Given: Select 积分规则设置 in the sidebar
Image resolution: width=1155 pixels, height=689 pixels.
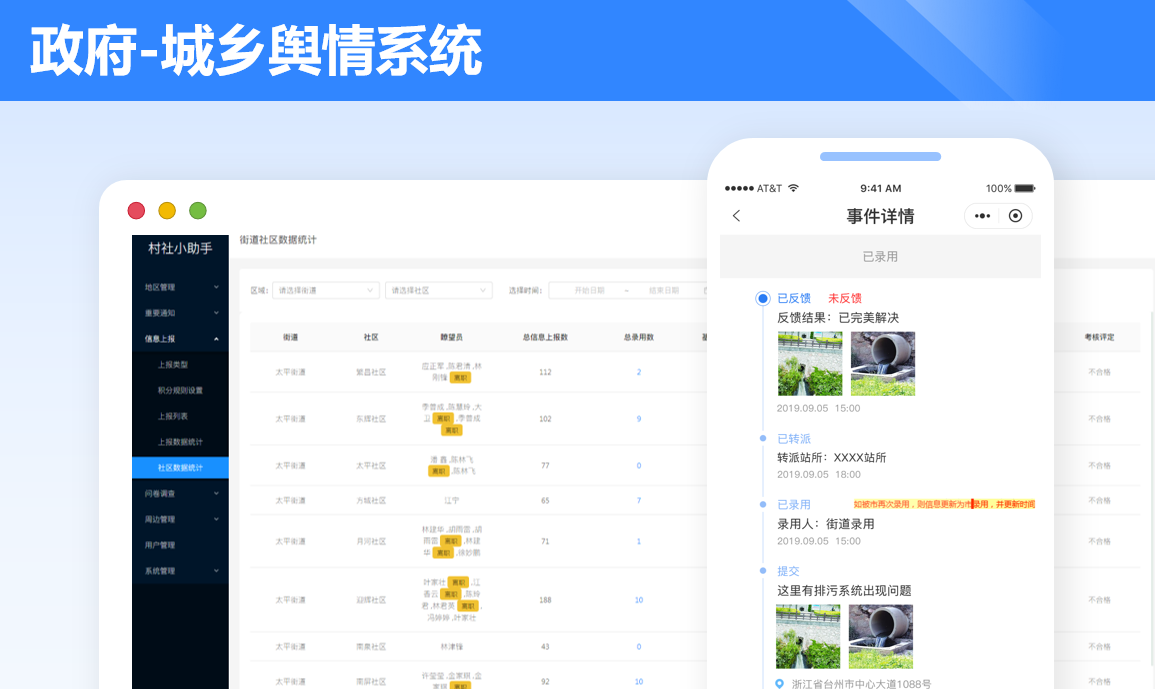Looking at the screenshot, I should point(180,391).
